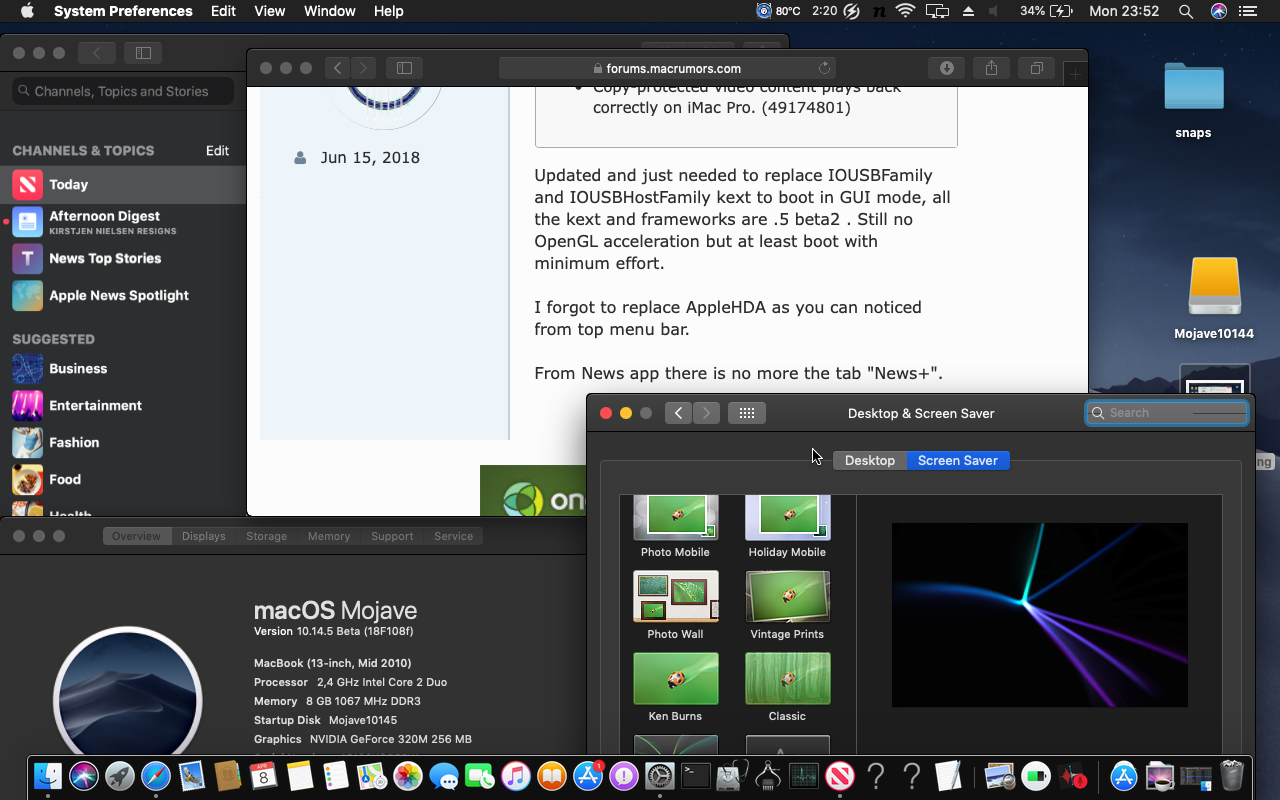Show all preferences grid button

coord(747,413)
